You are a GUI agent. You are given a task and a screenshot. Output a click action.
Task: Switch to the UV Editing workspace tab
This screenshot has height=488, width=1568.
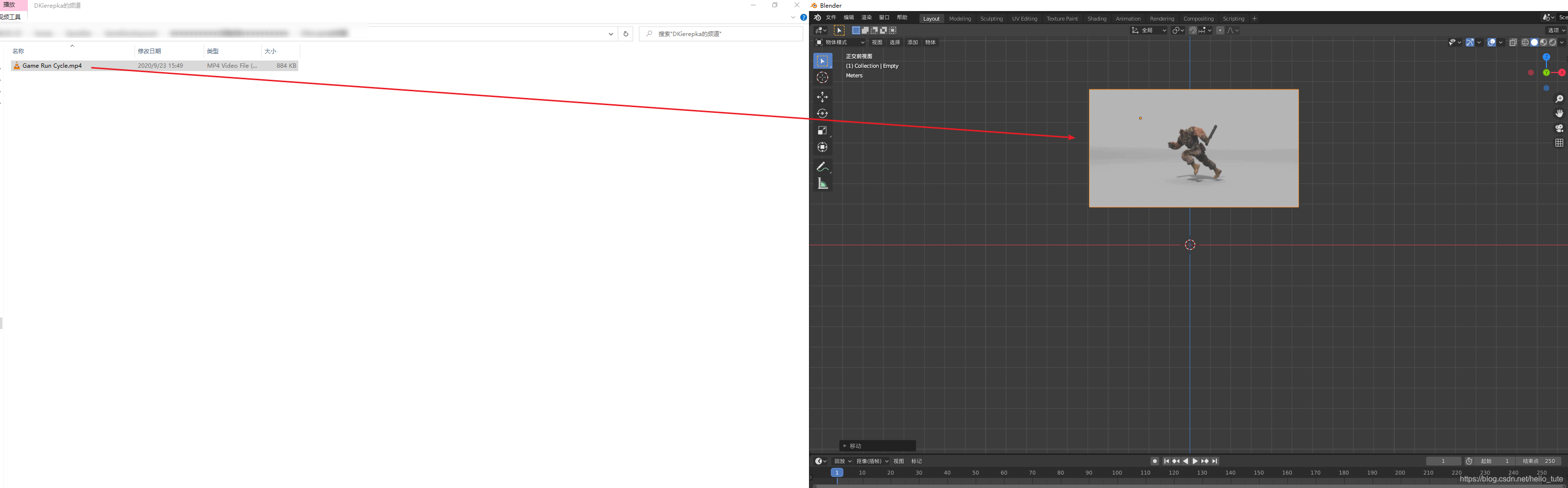pyautogui.click(x=1024, y=19)
